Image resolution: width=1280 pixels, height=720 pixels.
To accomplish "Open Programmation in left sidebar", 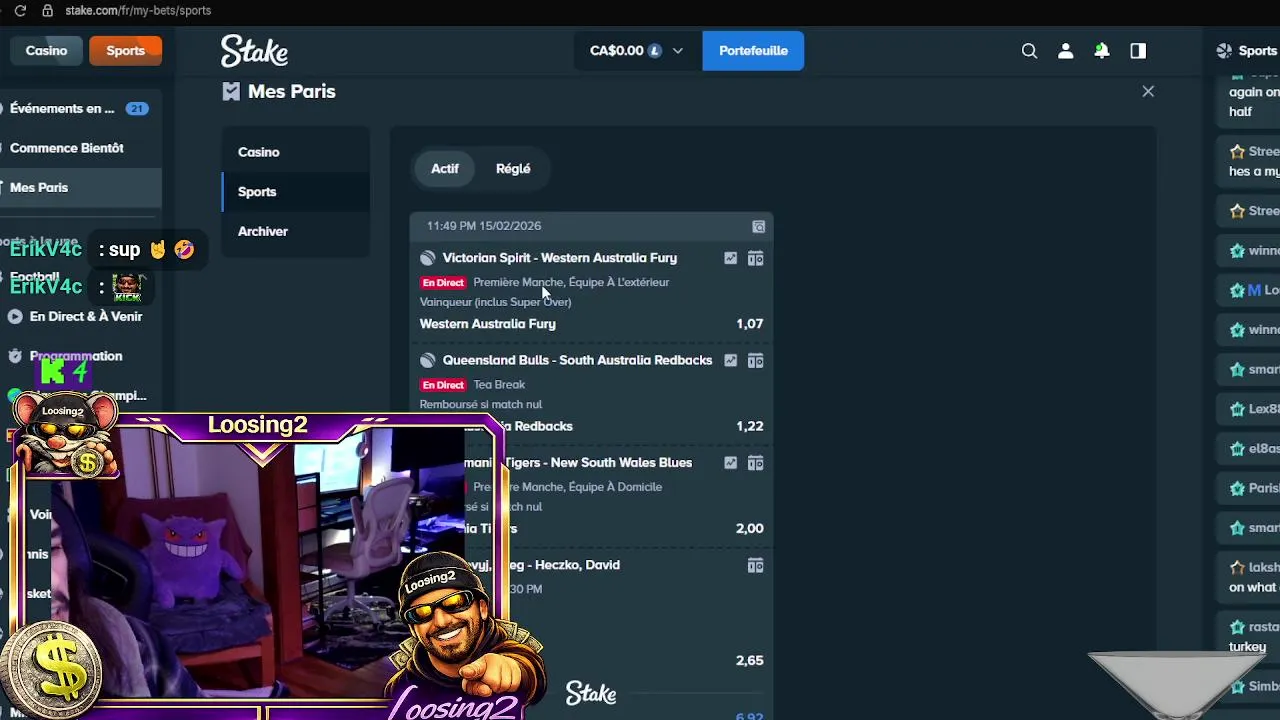I will [76, 356].
